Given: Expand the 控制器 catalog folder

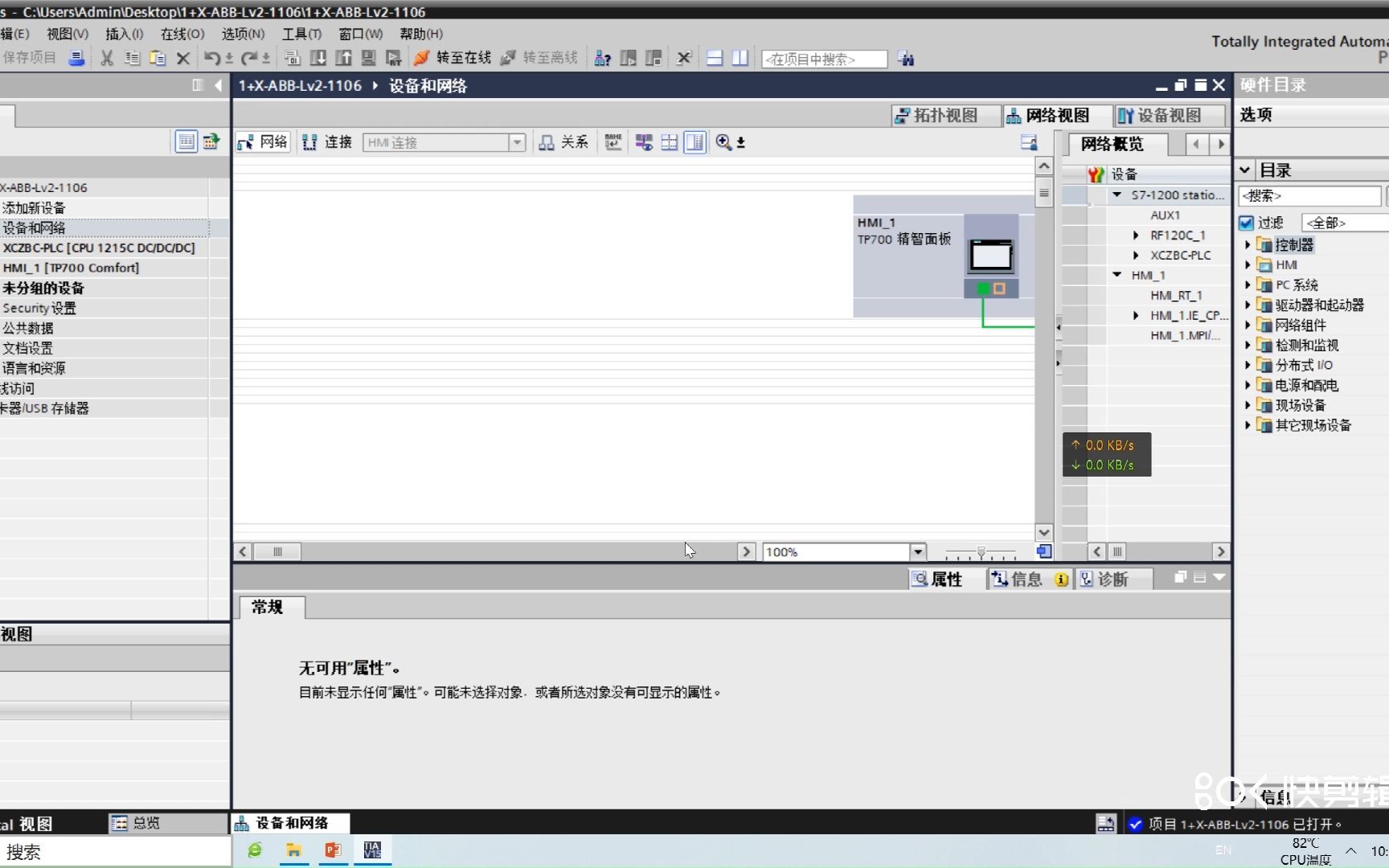Looking at the screenshot, I should pyautogui.click(x=1248, y=244).
